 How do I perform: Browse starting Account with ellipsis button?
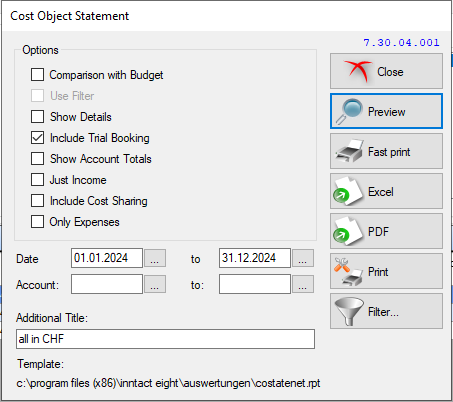[x=155, y=284]
